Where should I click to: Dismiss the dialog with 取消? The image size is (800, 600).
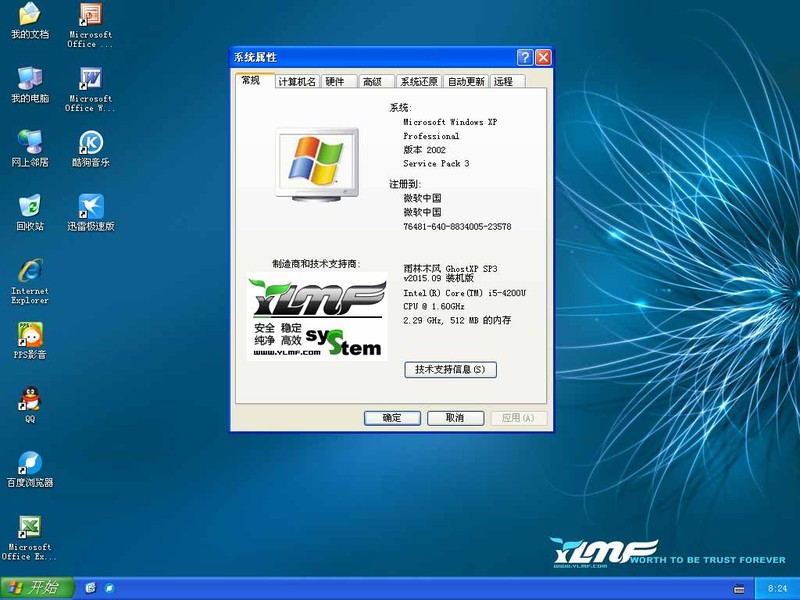(x=455, y=418)
